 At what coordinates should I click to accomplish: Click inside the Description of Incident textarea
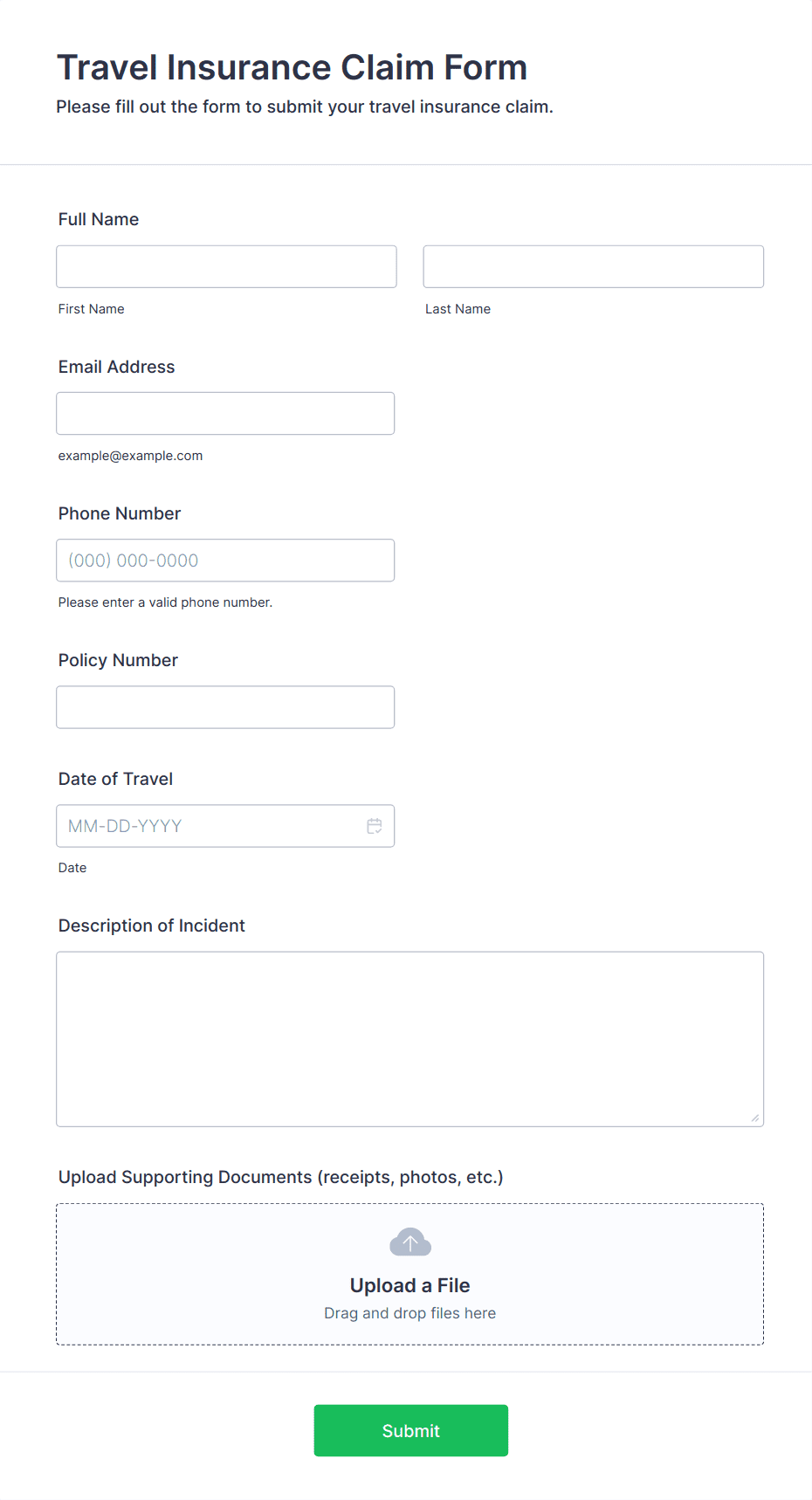[410, 1039]
